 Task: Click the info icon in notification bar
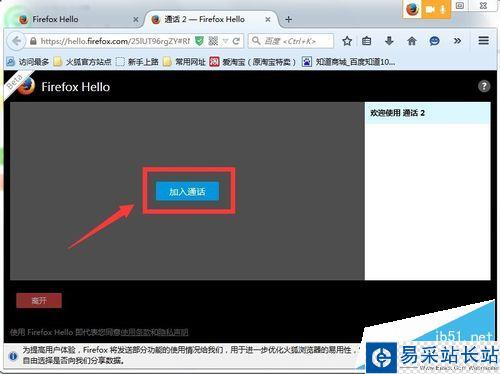(x=13, y=356)
